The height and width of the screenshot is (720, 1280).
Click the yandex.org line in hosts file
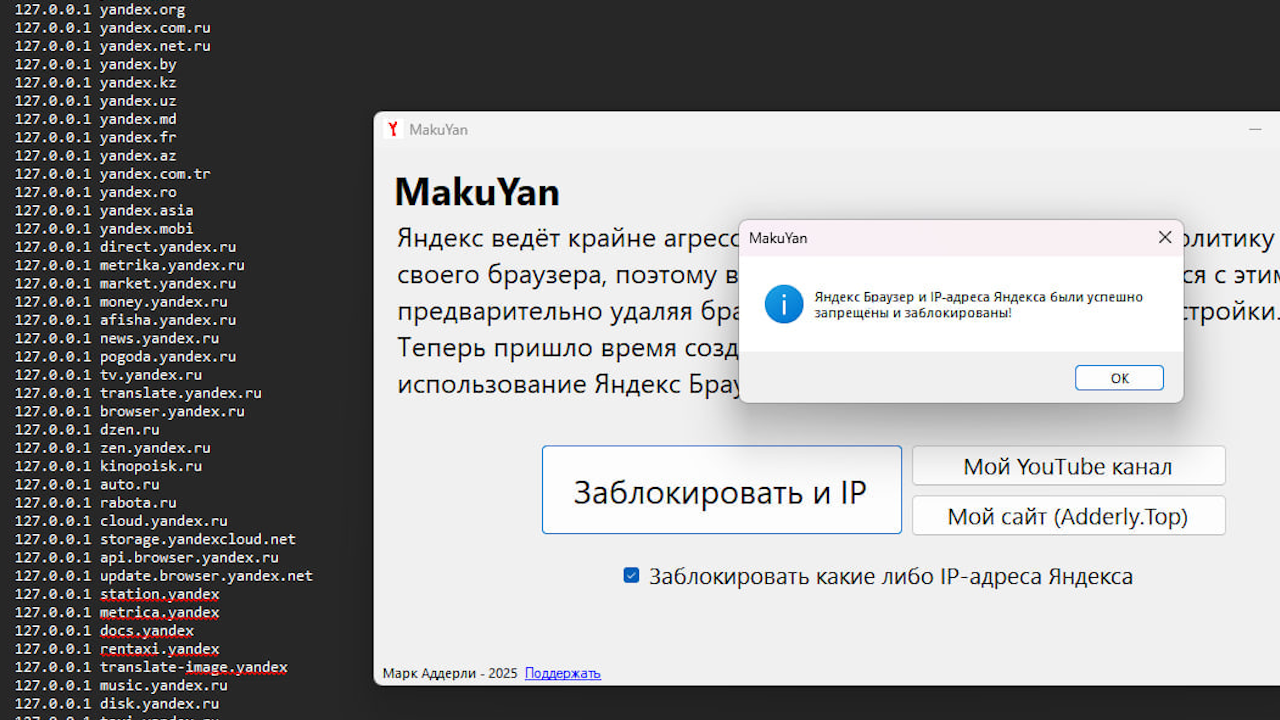(100, 9)
